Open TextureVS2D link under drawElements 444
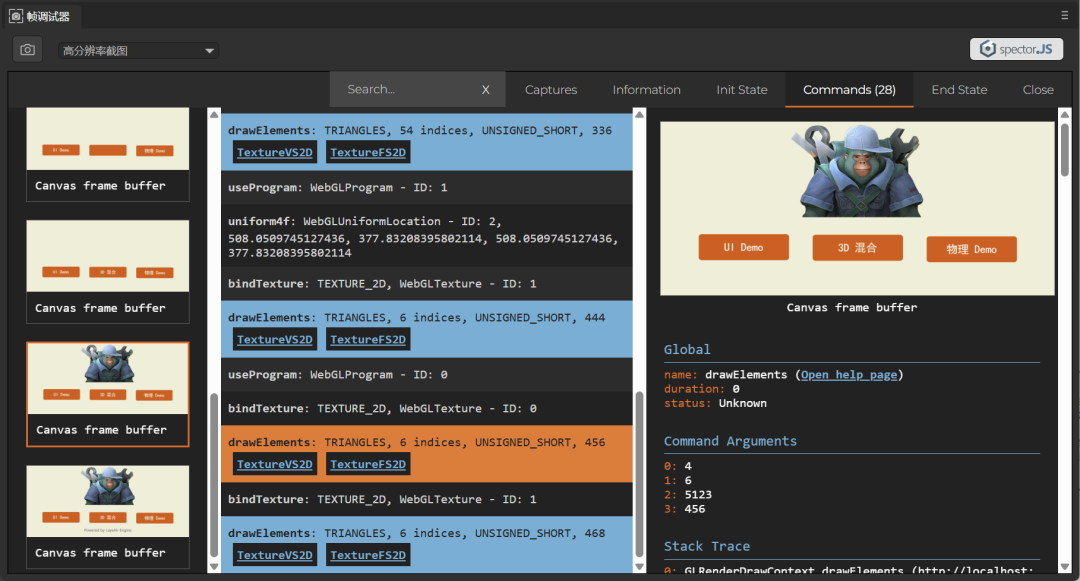Viewport: 1080px width, 581px height. (x=274, y=339)
